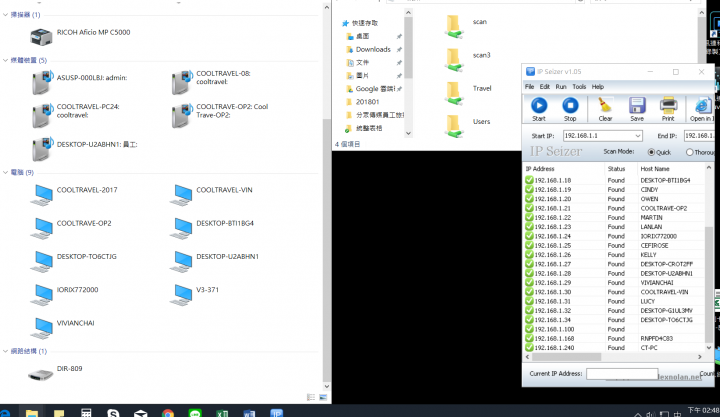Open the shared folder scan3
The height and width of the screenshot is (417, 720).
pyautogui.click(x=467, y=59)
